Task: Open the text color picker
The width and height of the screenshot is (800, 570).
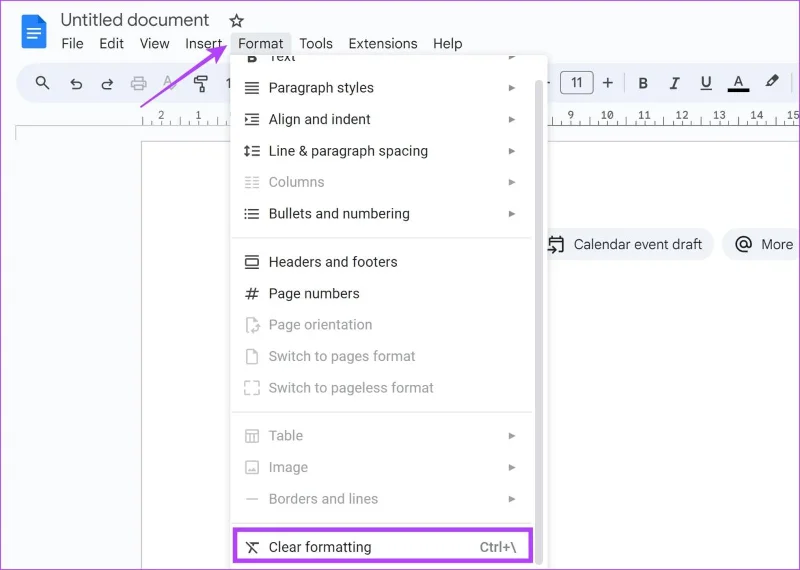Action: click(738, 83)
